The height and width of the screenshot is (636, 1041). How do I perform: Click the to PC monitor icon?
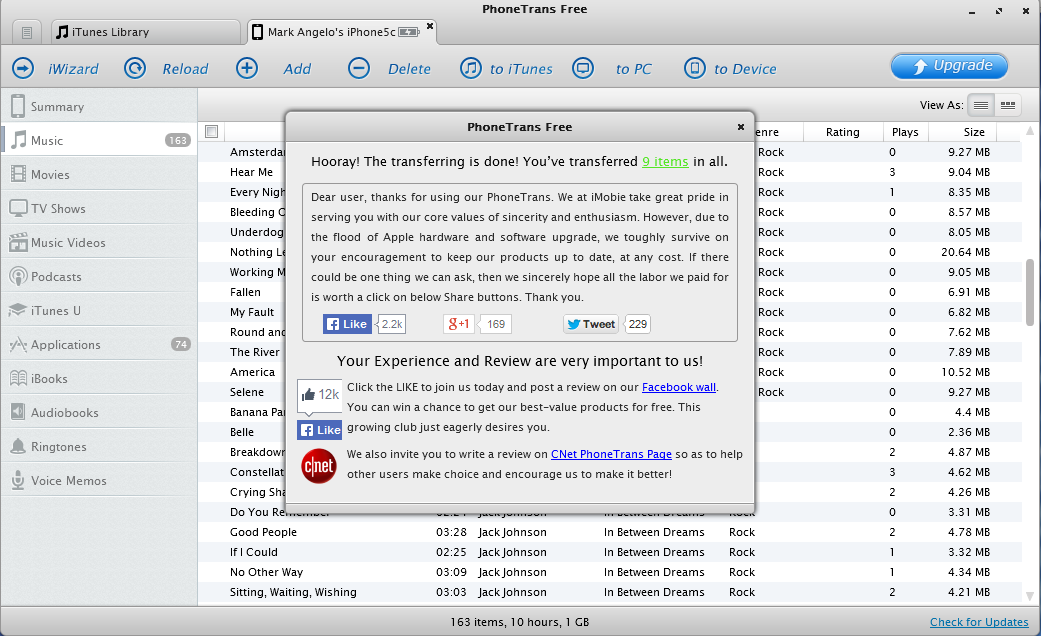[x=583, y=68]
